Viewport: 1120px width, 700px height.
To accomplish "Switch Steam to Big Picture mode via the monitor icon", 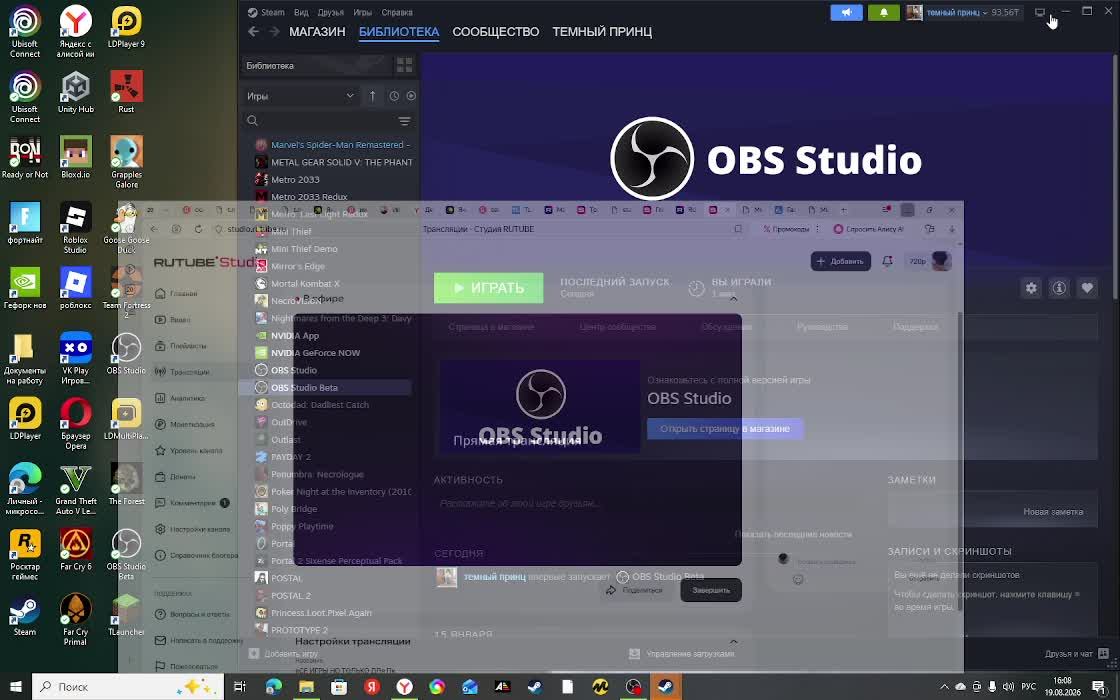I will click(1040, 12).
